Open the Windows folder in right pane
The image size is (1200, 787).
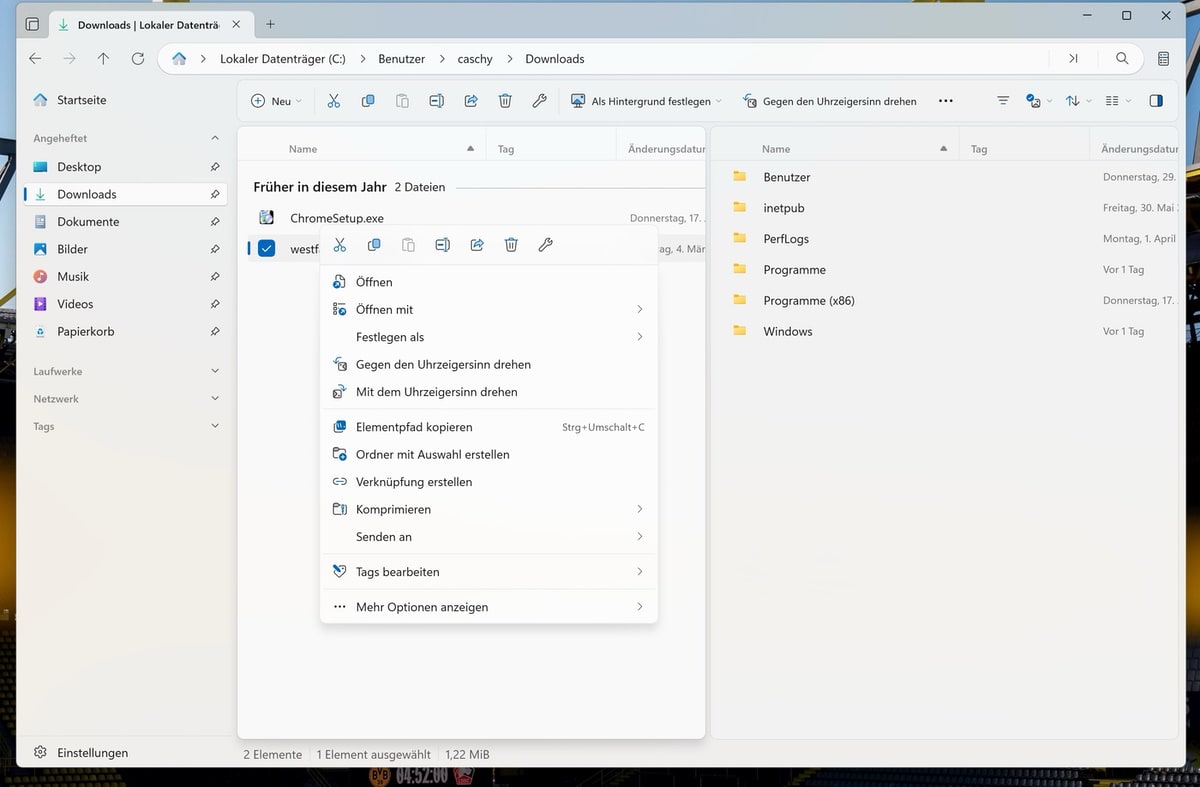[x=788, y=331]
